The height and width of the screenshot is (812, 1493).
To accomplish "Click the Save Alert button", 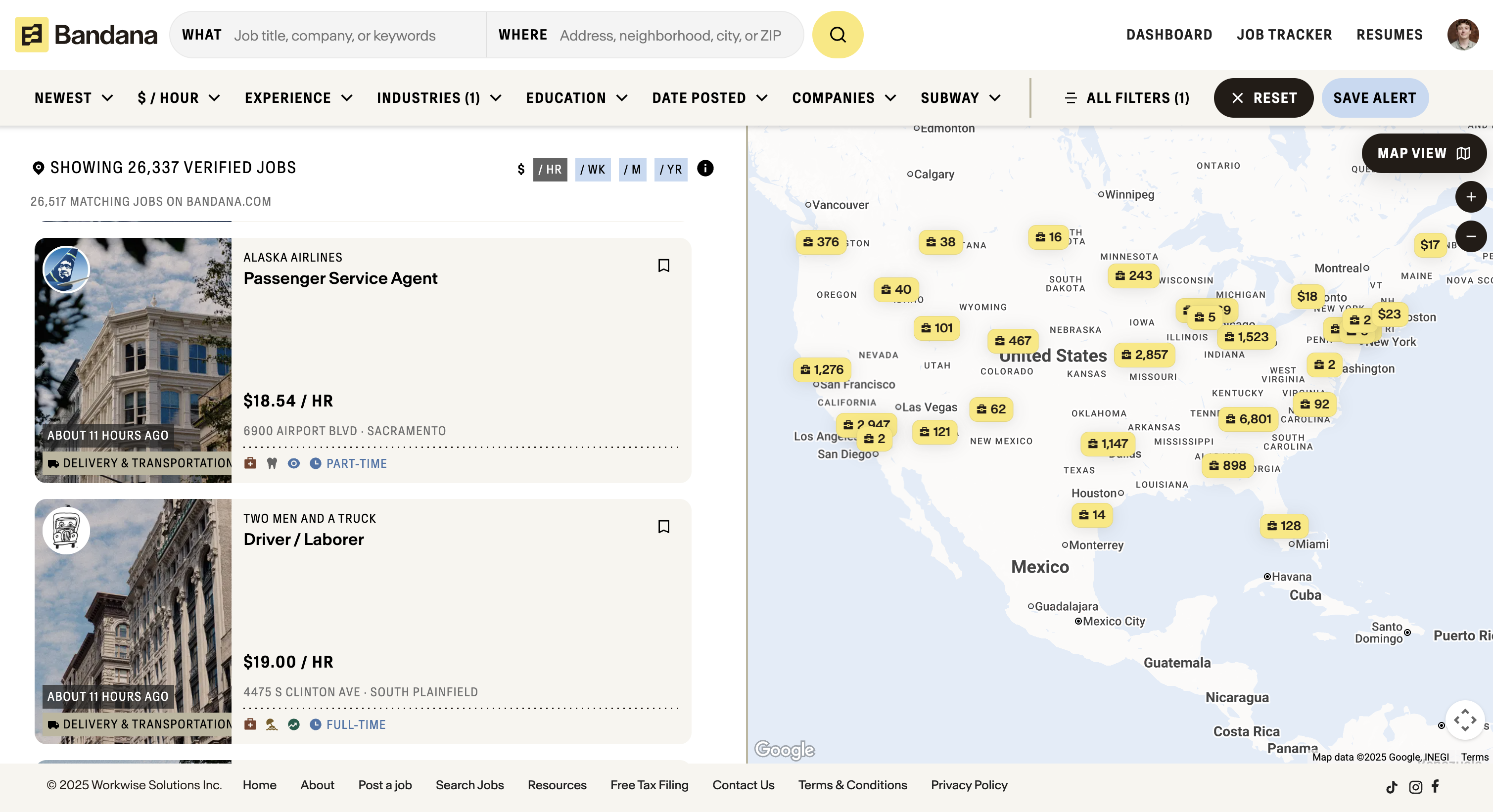I will [x=1374, y=98].
